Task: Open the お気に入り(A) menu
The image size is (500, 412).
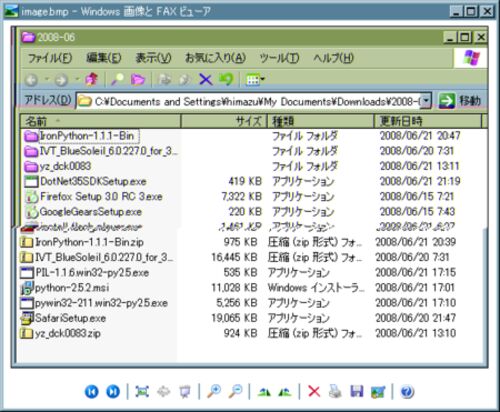Action: (x=215, y=58)
